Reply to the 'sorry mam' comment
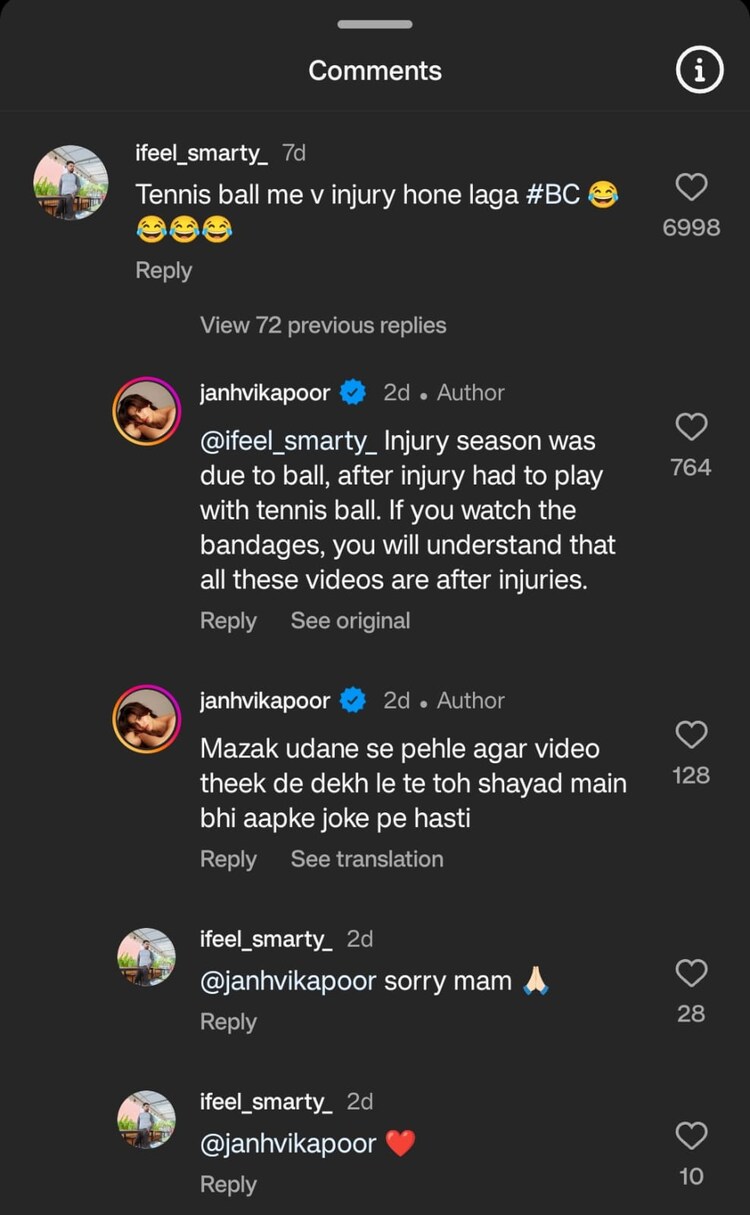Image resolution: width=750 pixels, height=1215 pixels. click(228, 1022)
